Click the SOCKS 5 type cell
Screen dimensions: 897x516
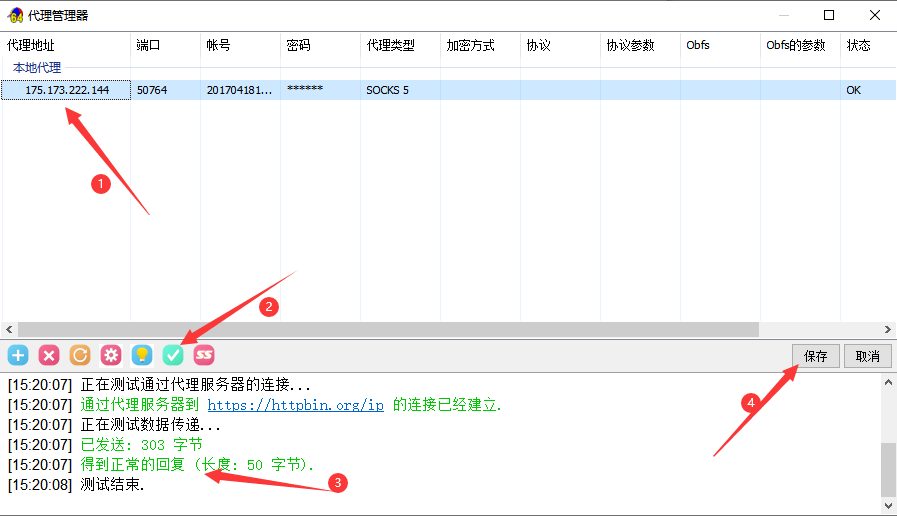click(387, 90)
